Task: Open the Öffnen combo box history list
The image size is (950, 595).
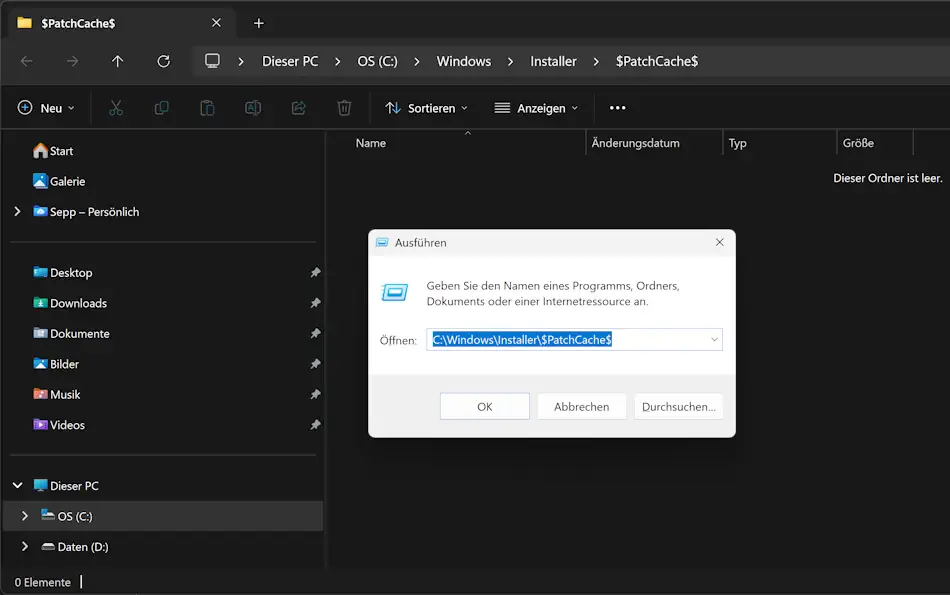Action: coord(713,339)
